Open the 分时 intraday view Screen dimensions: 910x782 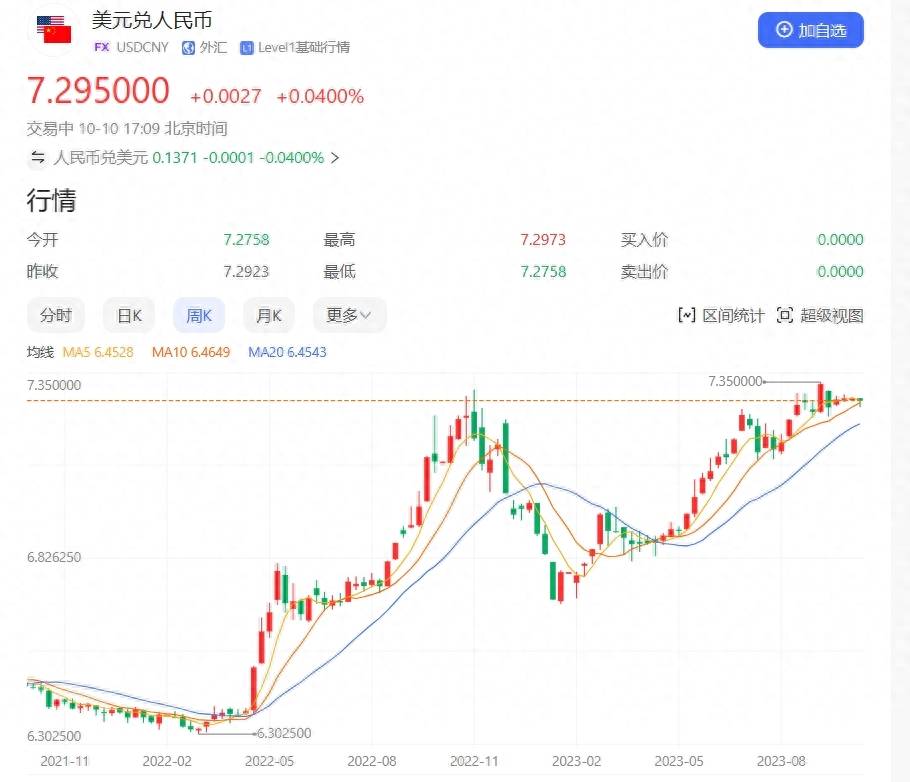[x=55, y=314]
